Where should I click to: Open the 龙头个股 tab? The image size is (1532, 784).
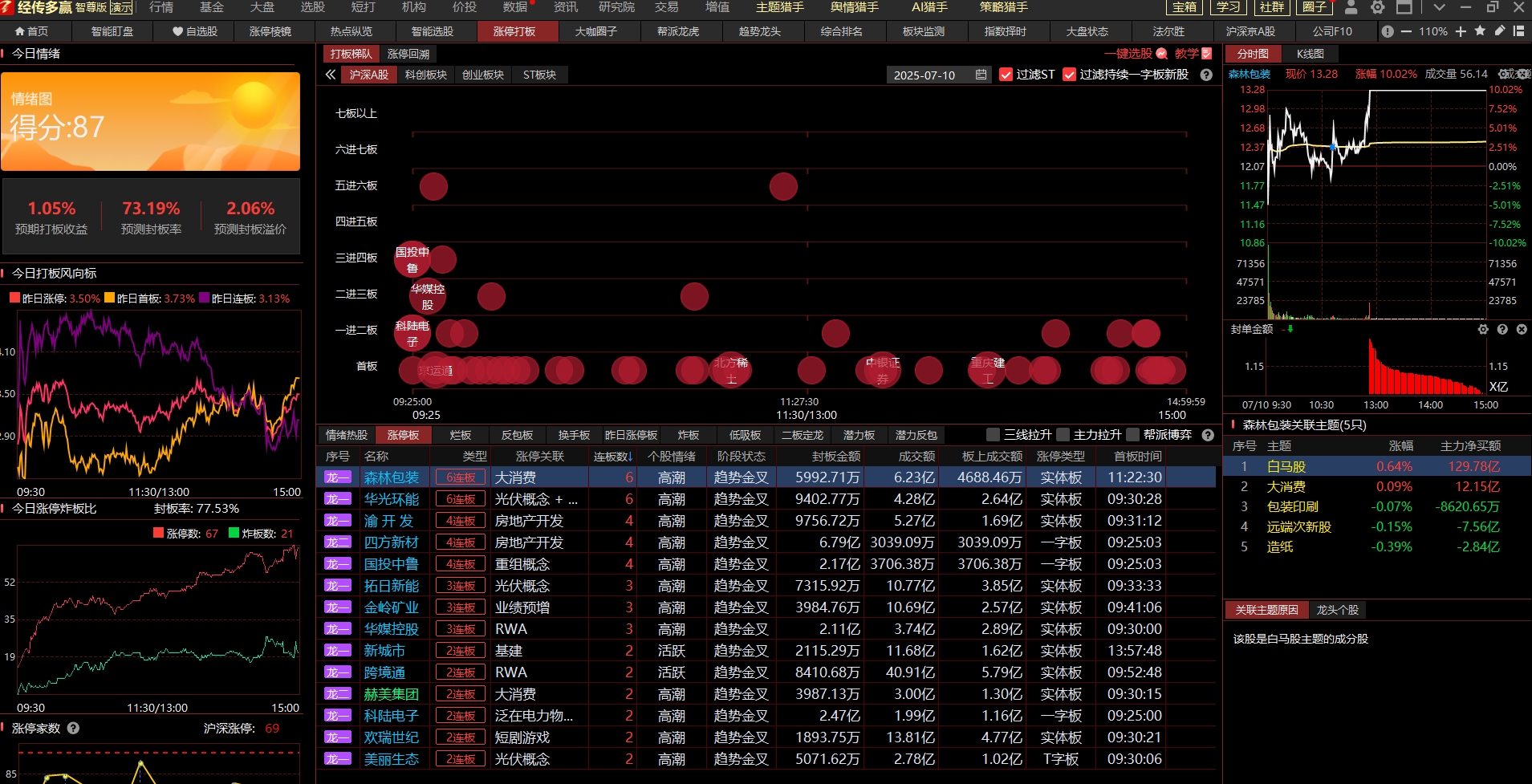(x=1337, y=610)
